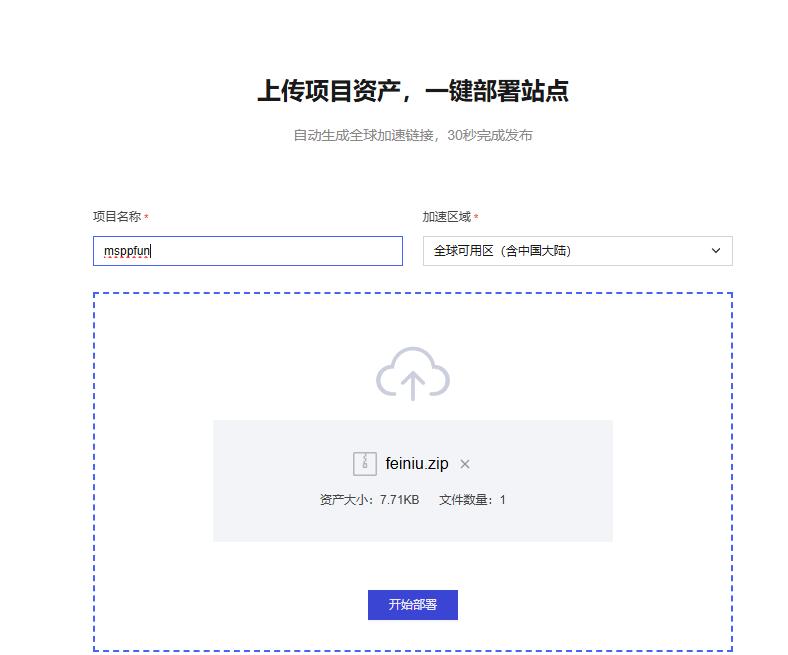This screenshot has width=788, height=655.
Task: Click the 加速区域 label
Action: pyautogui.click(x=446, y=217)
